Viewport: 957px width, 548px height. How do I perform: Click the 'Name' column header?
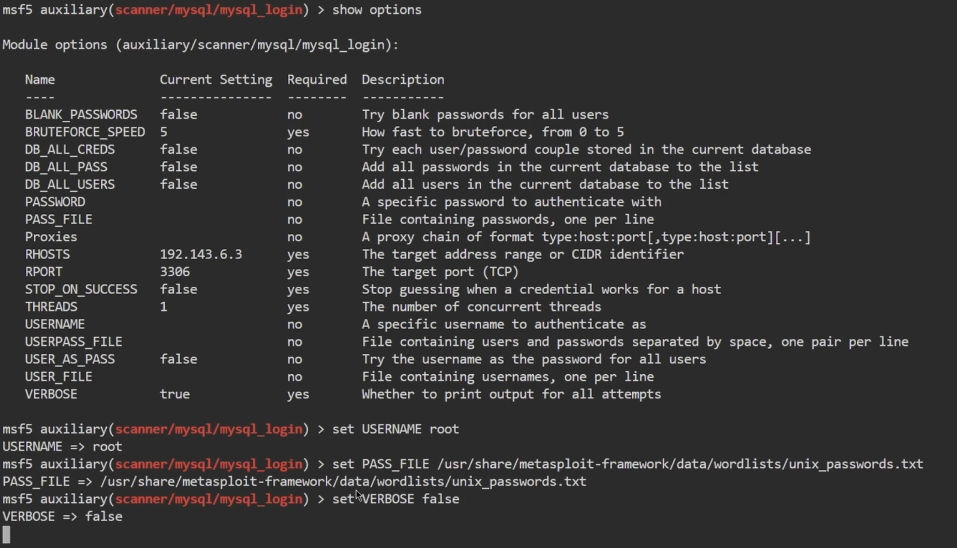(40, 80)
